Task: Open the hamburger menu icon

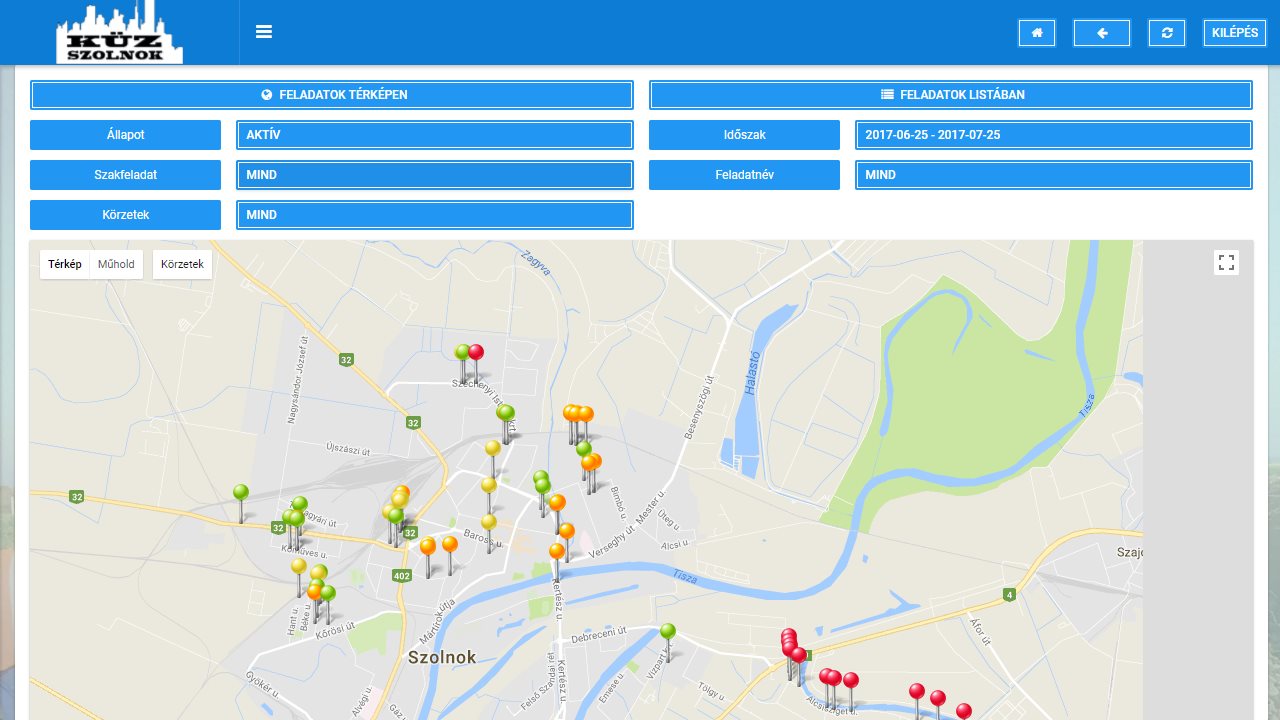Action: click(x=264, y=32)
